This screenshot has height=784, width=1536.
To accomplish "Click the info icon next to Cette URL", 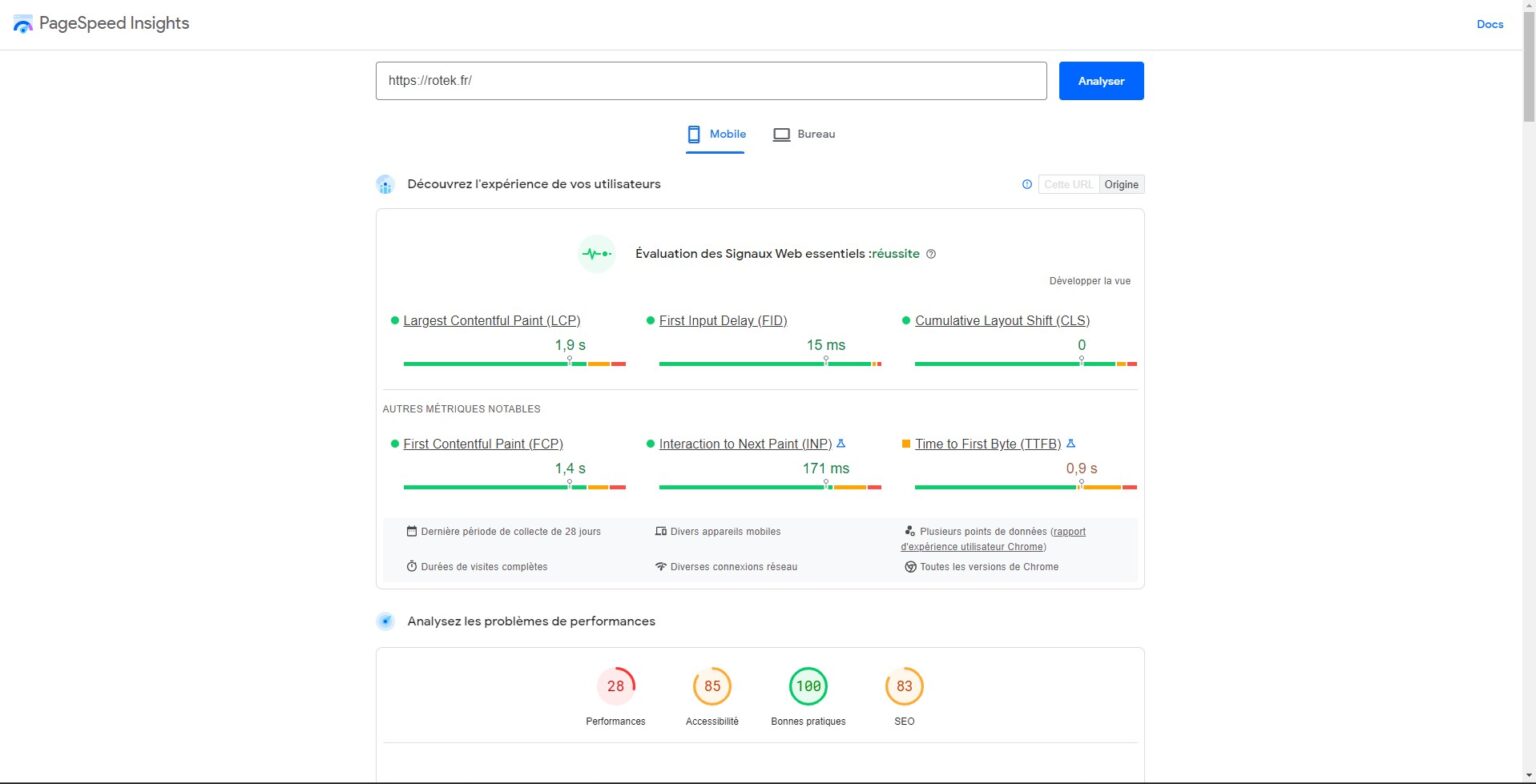I will coord(1027,184).
